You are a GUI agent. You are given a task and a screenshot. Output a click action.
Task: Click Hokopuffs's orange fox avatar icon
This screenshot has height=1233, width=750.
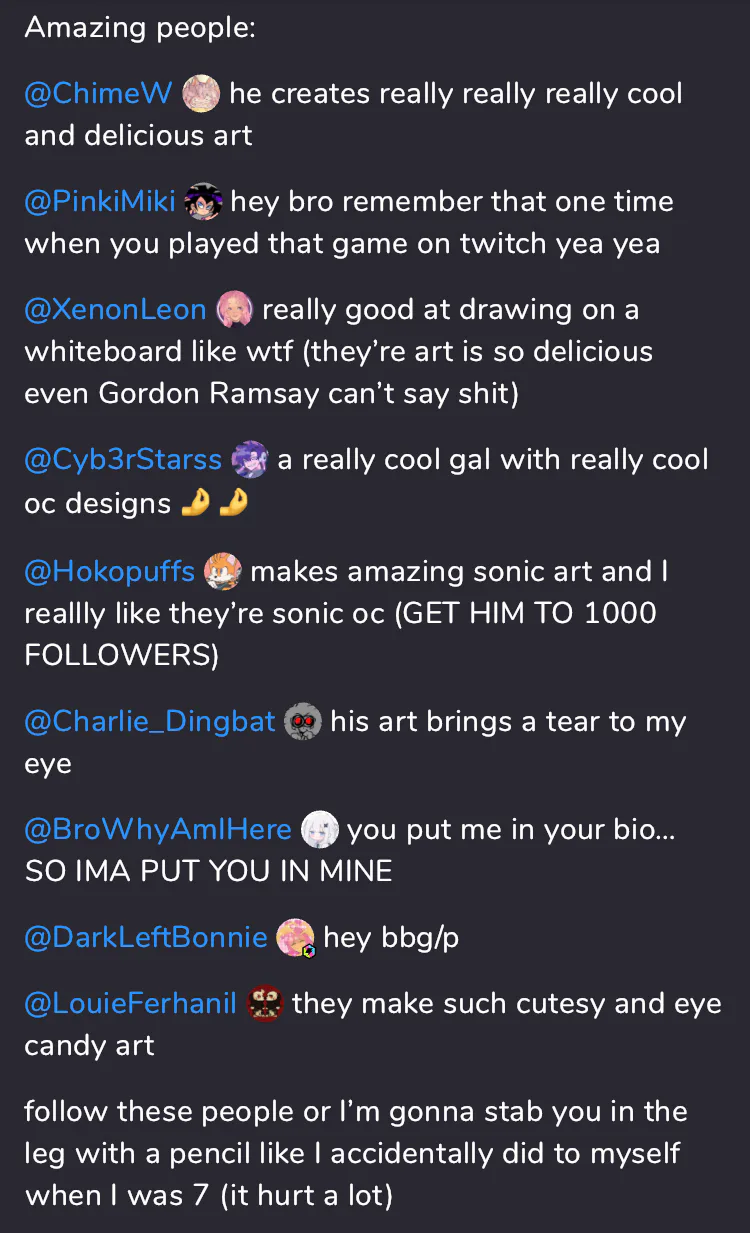tap(222, 572)
